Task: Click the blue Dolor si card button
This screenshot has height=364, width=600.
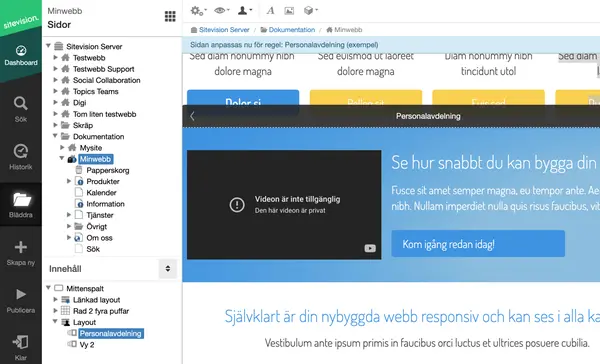Action: 243,98
